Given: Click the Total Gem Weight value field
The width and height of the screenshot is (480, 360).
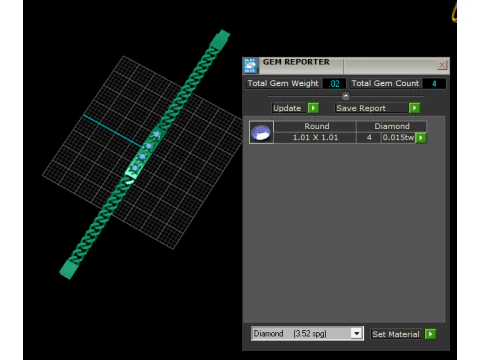Looking at the screenshot, I should pyautogui.click(x=334, y=83).
